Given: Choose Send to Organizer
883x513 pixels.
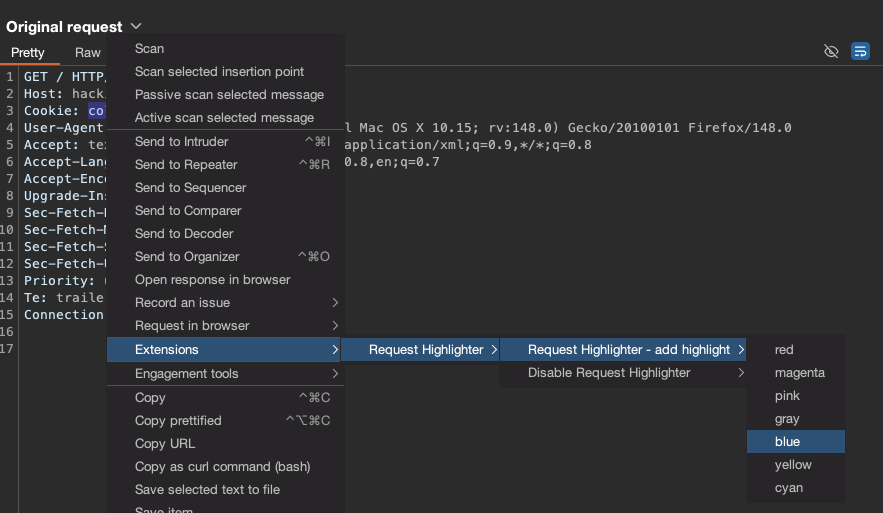Looking at the screenshot, I should [187, 257].
